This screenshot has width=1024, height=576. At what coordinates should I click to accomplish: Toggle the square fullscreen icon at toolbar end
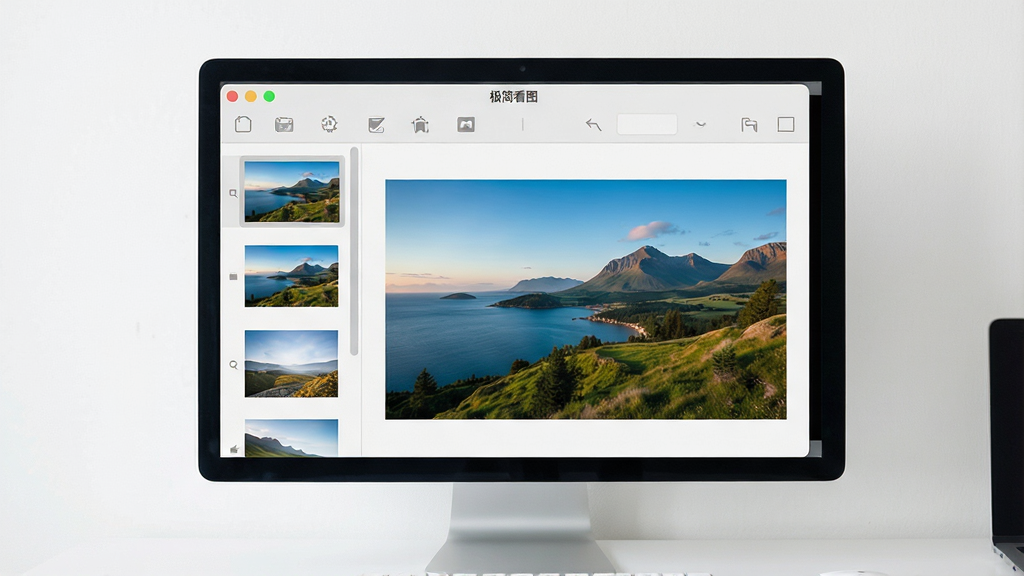coord(786,124)
